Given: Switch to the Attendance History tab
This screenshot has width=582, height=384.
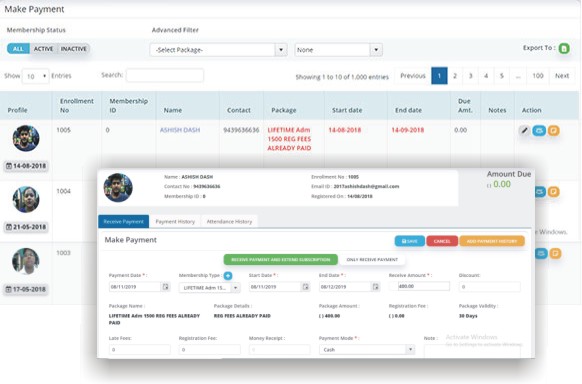Looking at the screenshot, I should tap(229, 221).
